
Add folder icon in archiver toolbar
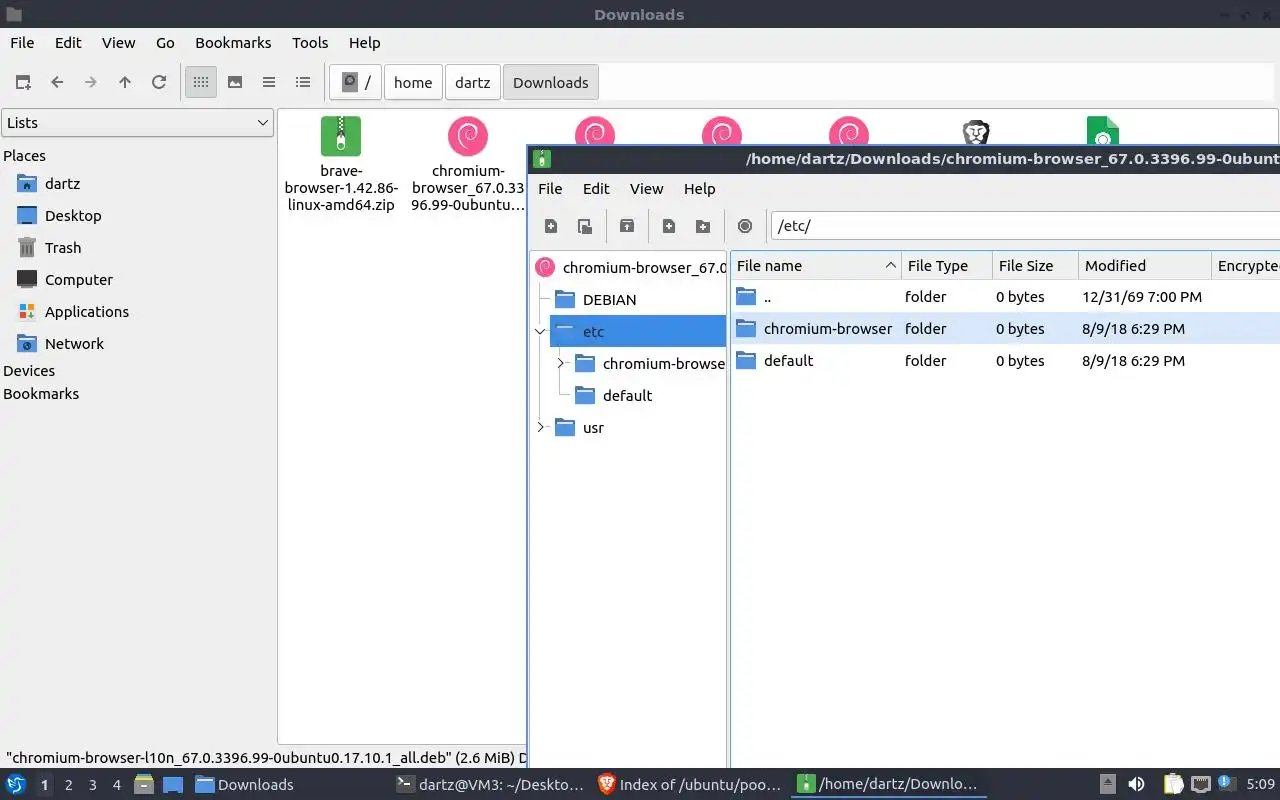pos(703,226)
